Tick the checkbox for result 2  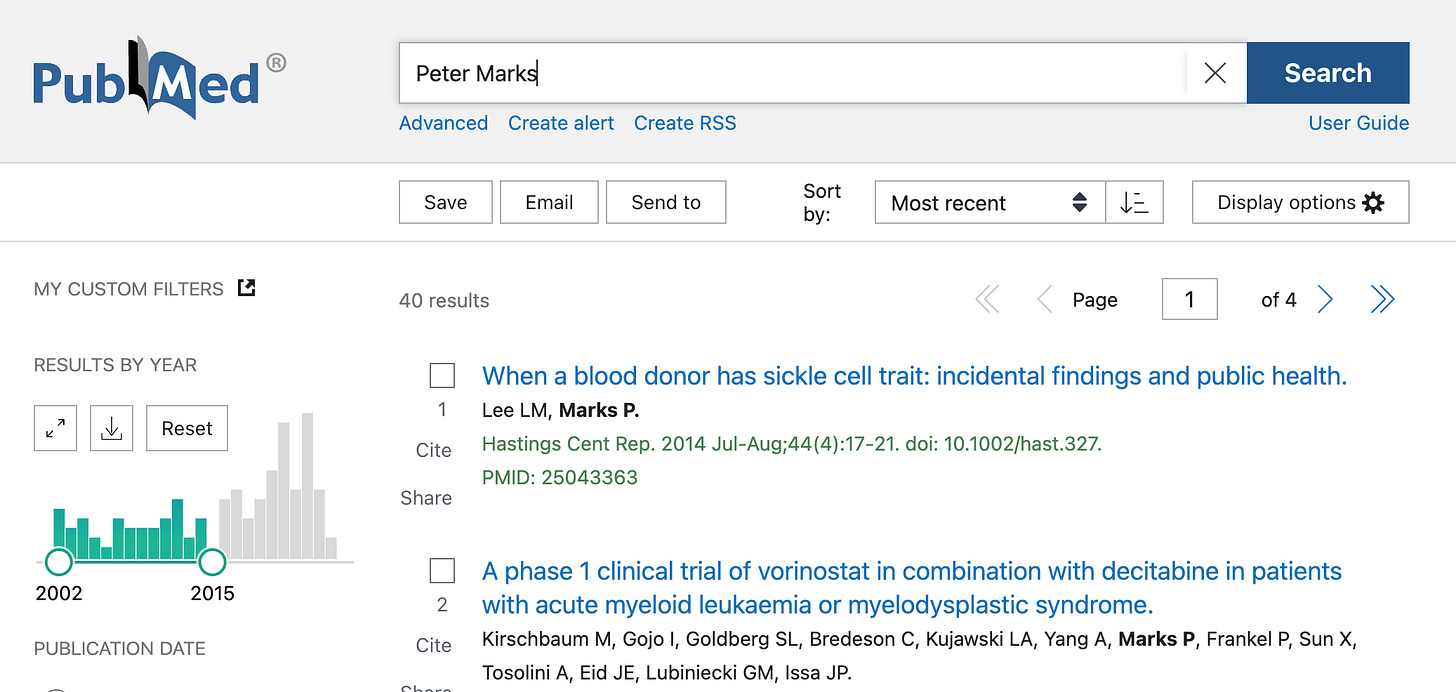(x=442, y=571)
